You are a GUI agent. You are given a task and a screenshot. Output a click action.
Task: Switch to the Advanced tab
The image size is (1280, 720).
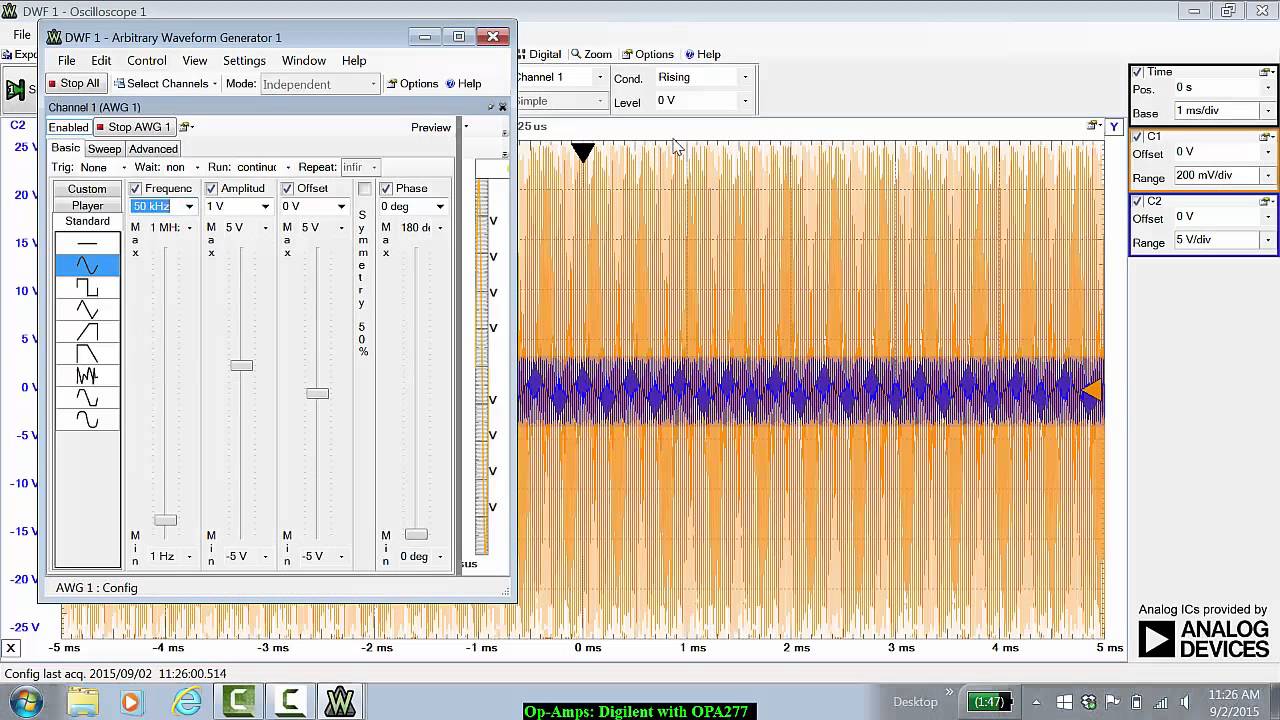(153, 149)
